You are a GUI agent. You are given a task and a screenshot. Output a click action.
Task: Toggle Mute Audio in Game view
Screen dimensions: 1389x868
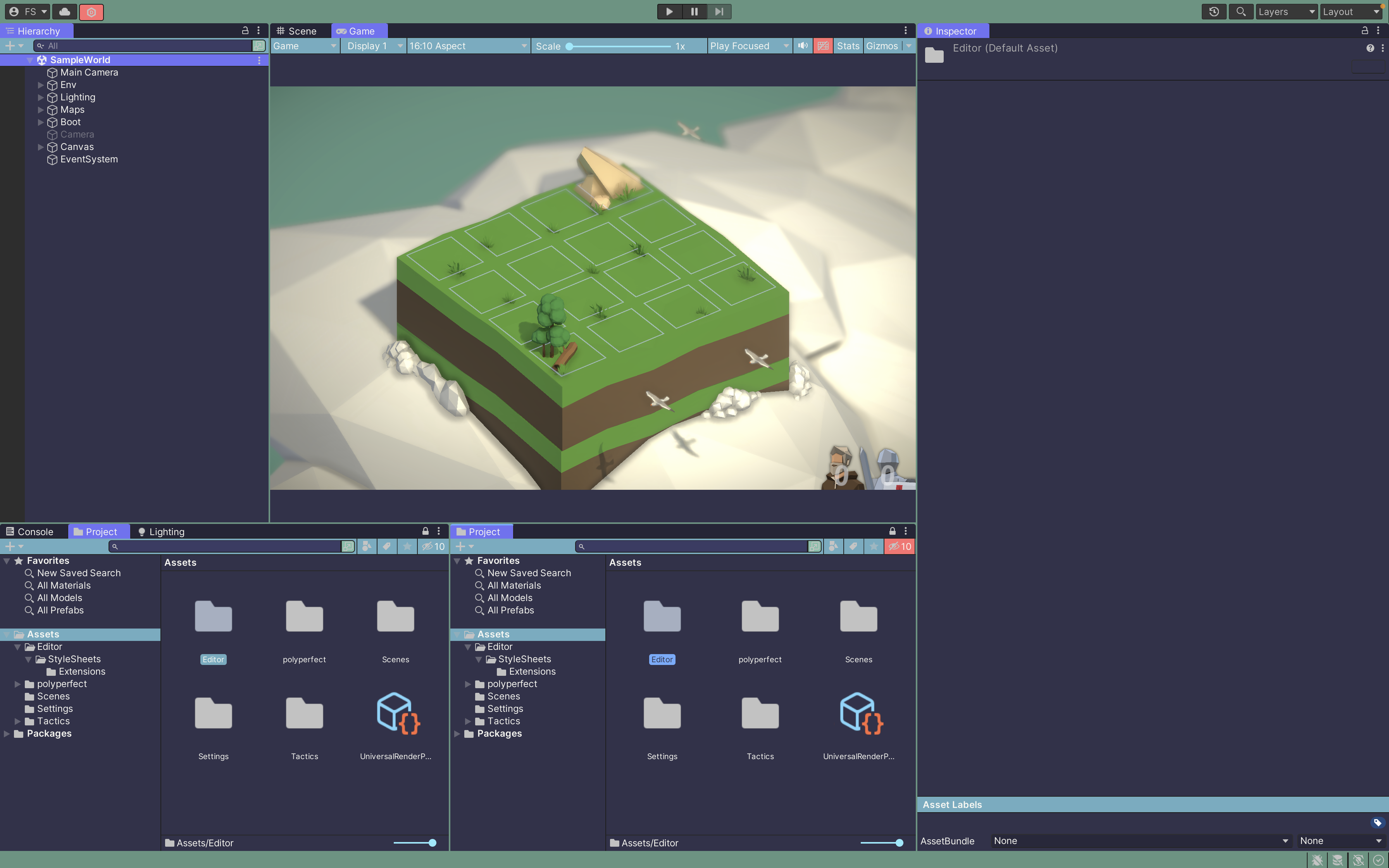(x=802, y=46)
